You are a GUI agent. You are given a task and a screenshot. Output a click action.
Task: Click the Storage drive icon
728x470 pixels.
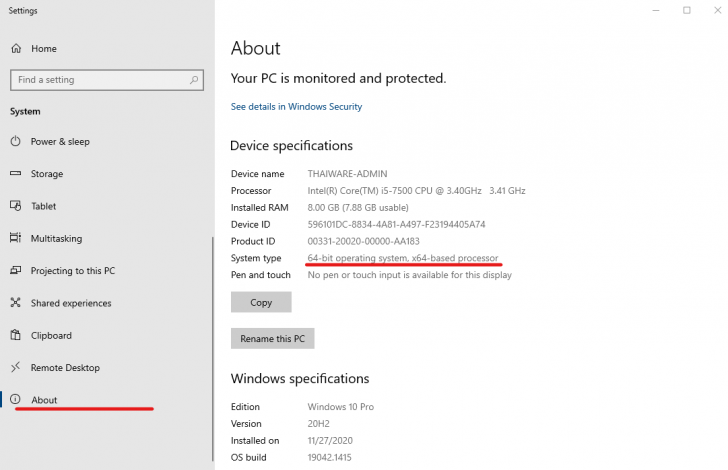(x=16, y=173)
